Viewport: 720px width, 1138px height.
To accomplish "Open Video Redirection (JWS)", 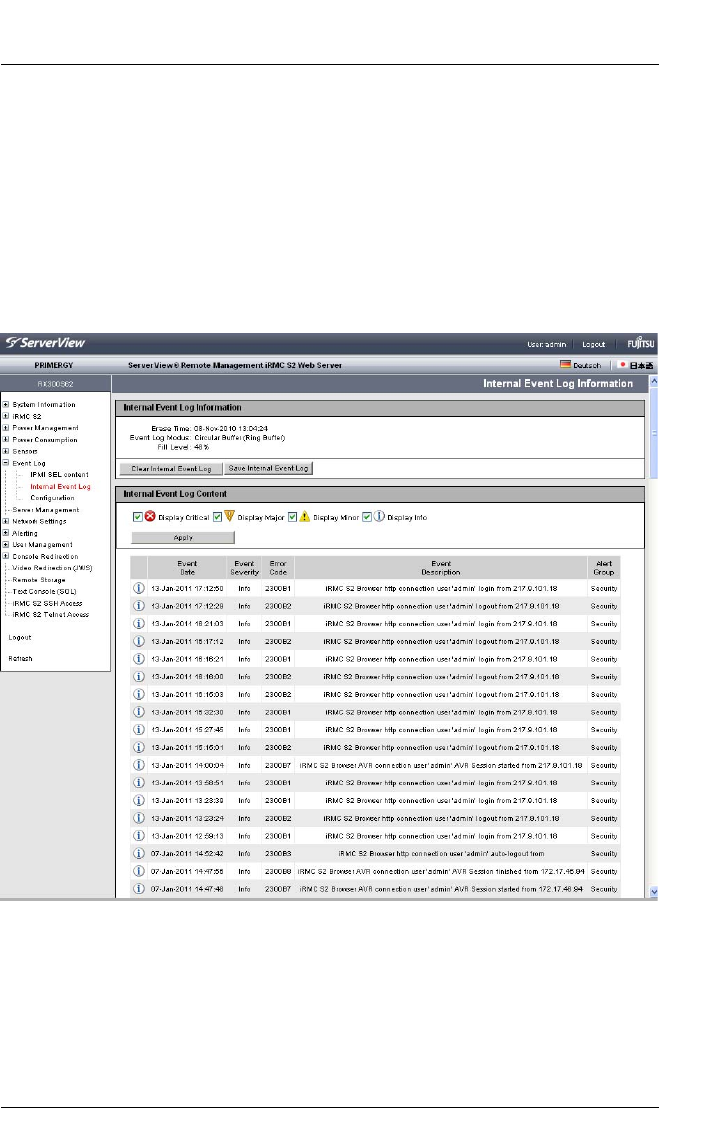I will [x=52, y=568].
